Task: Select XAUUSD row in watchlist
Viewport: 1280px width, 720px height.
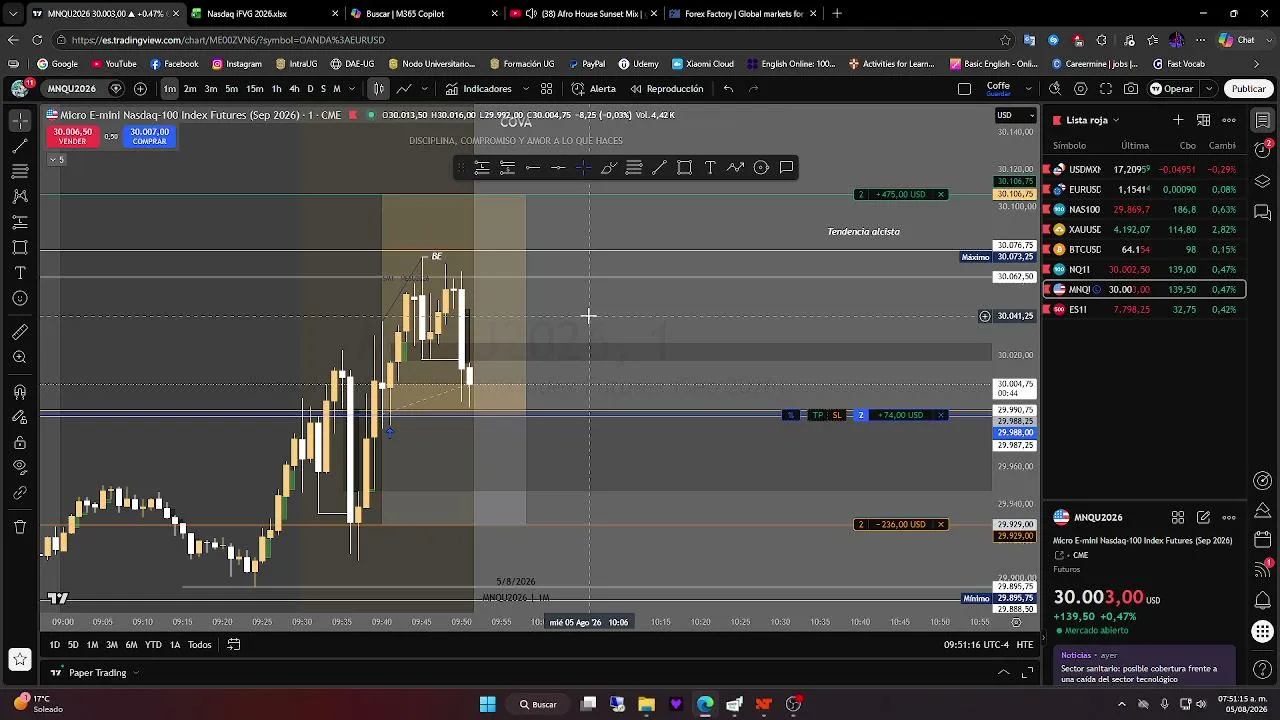Action: tap(1144, 229)
